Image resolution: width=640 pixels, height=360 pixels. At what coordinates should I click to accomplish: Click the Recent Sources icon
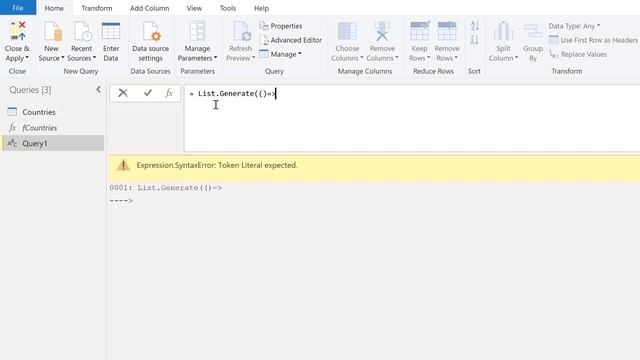pyautogui.click(x=82, y=31)
